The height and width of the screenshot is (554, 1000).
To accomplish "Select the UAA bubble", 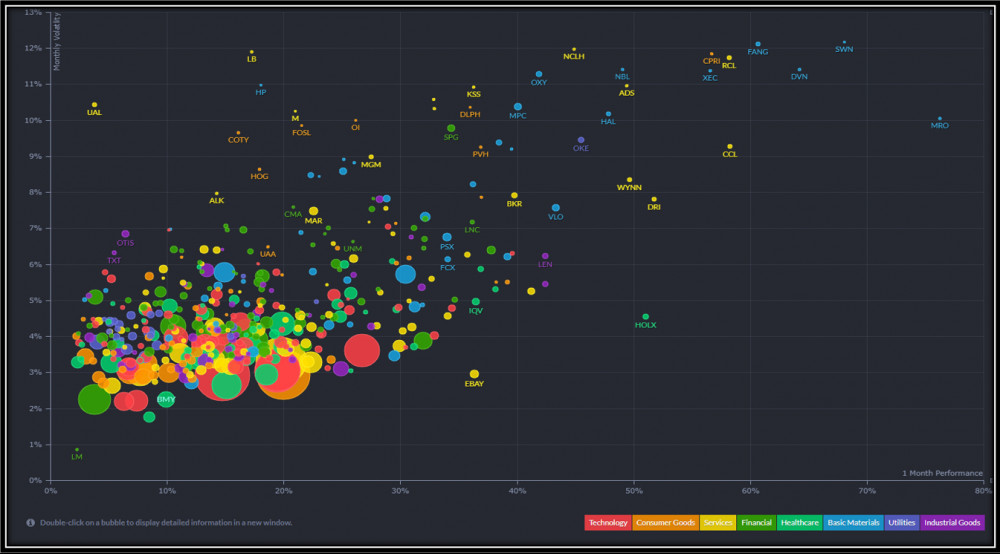I will point(268,247).
